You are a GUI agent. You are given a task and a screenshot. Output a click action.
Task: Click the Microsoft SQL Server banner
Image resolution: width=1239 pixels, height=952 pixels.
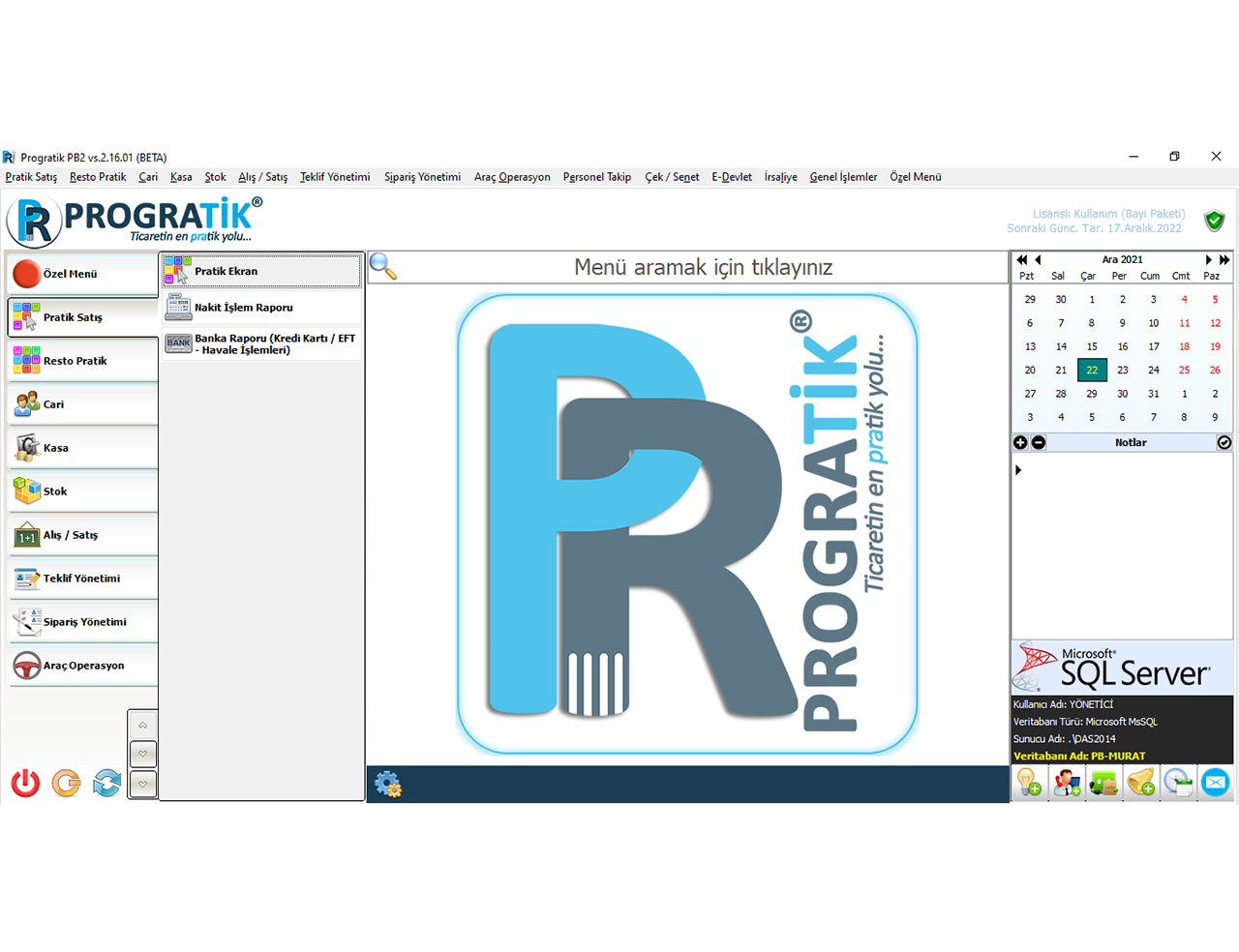[x=1123, y=668]
